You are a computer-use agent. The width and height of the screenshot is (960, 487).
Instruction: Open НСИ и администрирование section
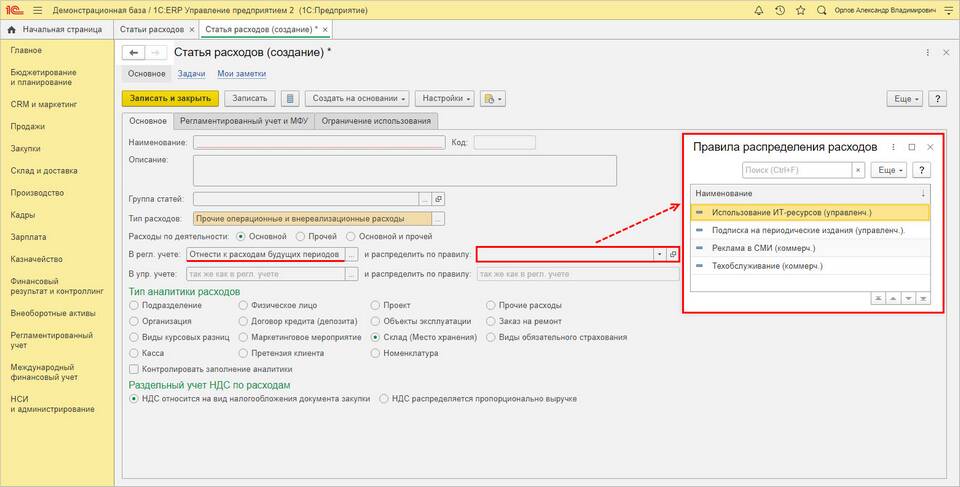point(53,404)
